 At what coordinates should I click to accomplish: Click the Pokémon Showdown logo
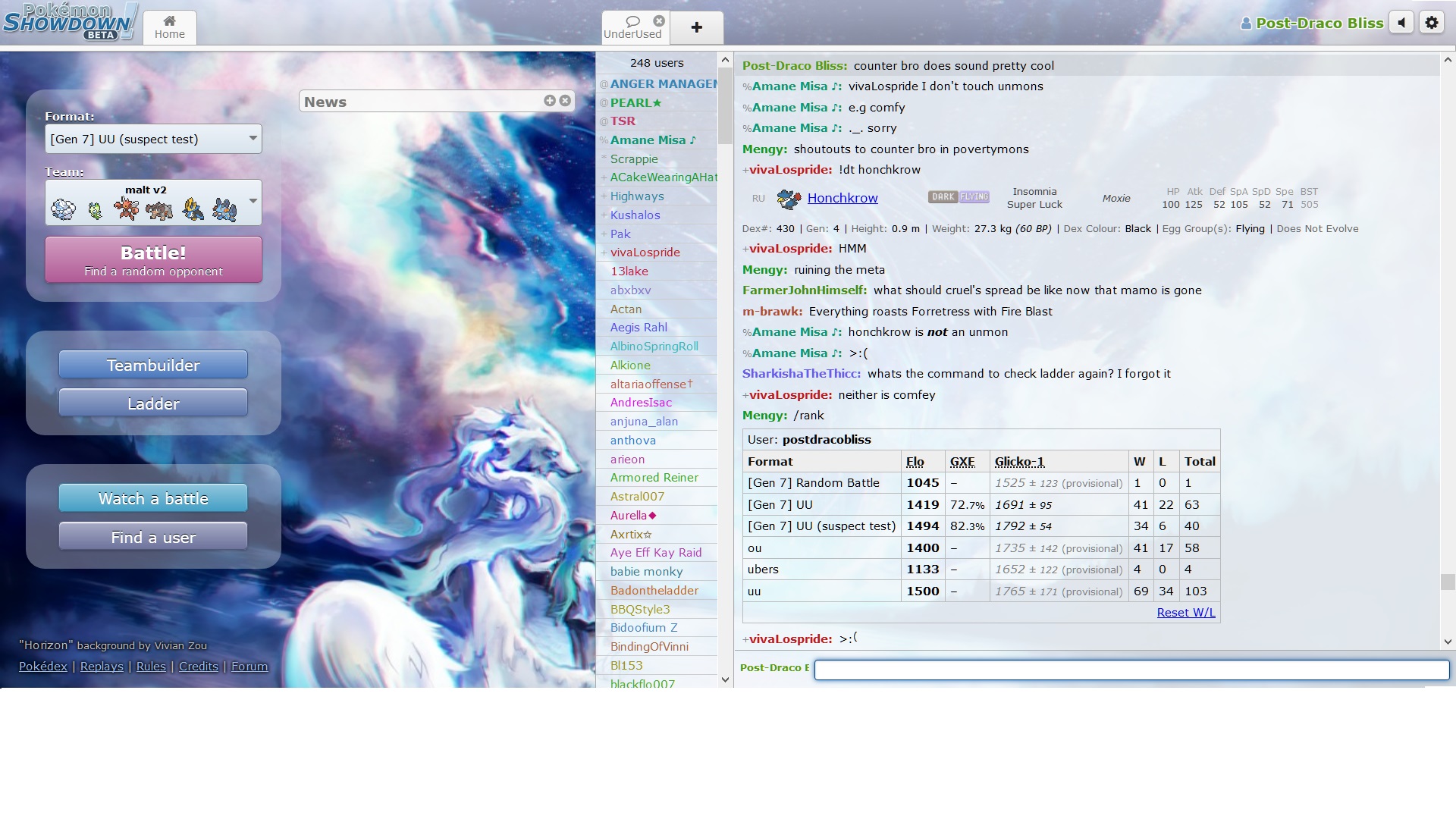70,22
